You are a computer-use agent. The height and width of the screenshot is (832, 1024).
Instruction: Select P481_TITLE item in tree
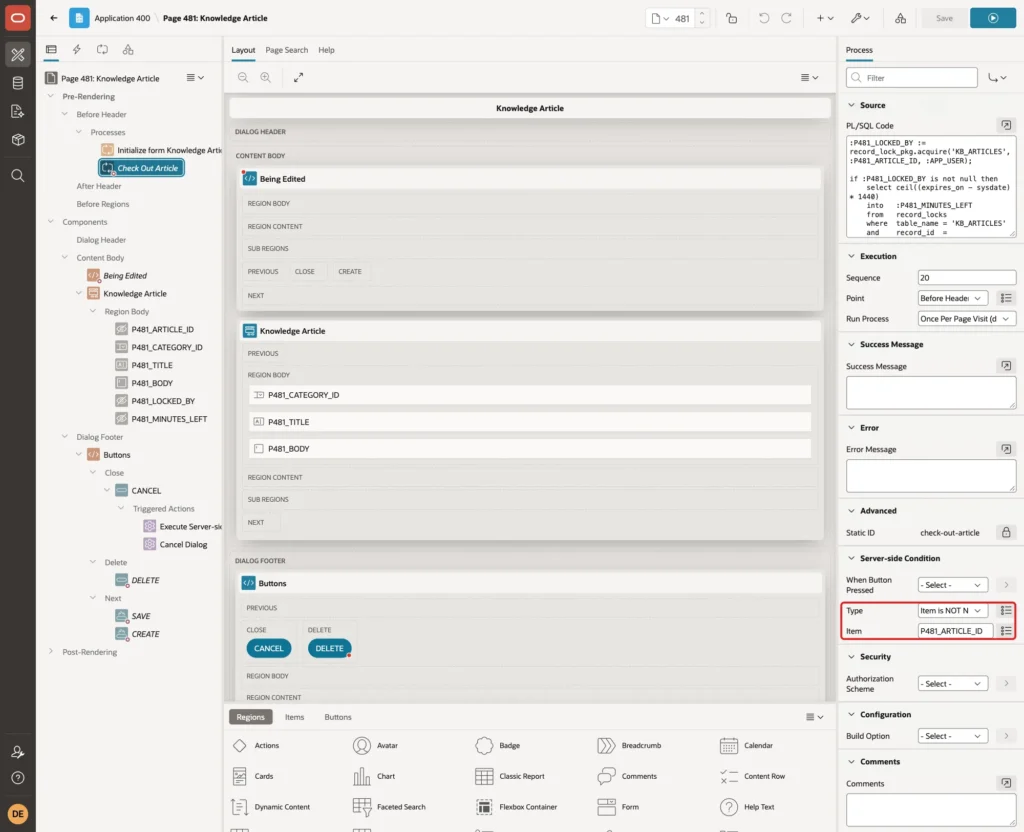click(x=152, y=365)
